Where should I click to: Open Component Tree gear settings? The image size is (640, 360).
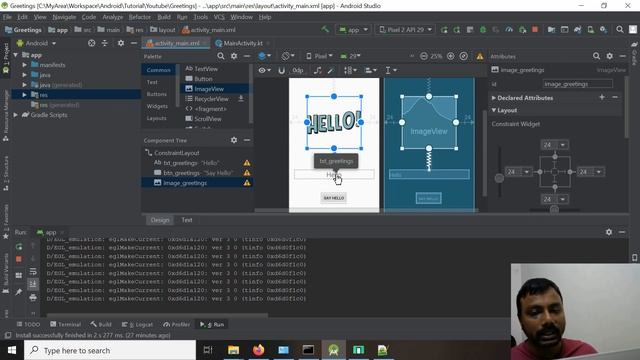tap(234, 140)
